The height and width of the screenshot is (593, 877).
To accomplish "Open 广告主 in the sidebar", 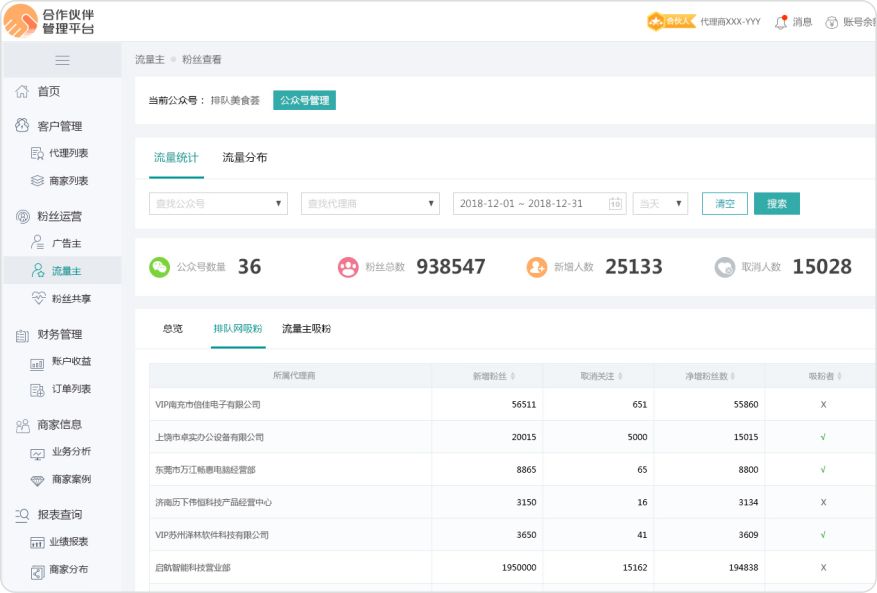I will coord(66,243).
